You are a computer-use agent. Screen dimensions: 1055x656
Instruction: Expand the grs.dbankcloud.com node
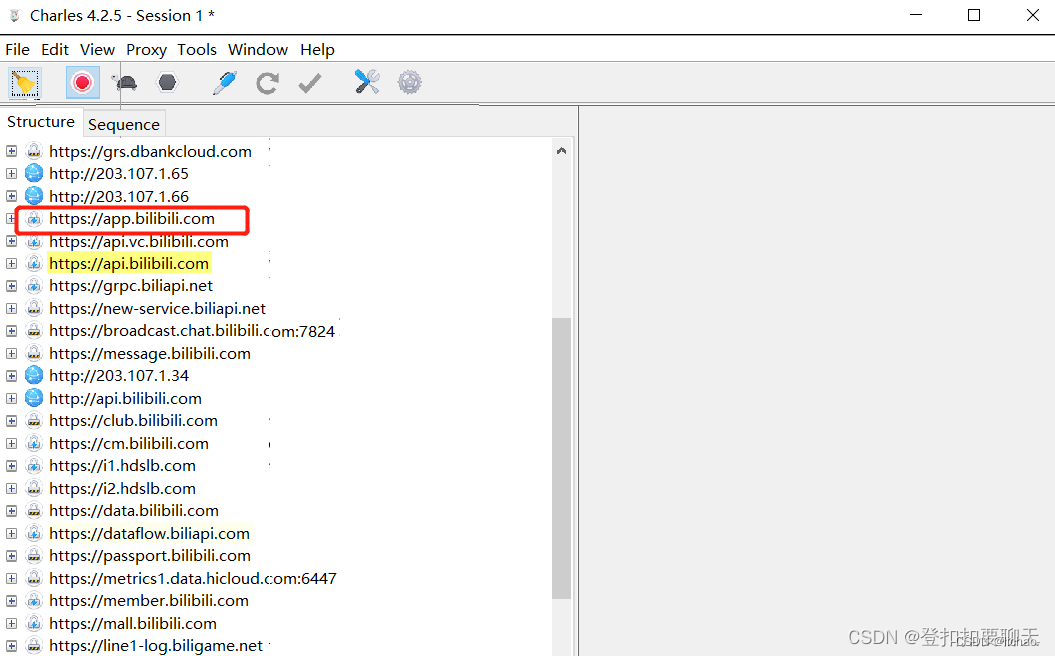point(11,151)
